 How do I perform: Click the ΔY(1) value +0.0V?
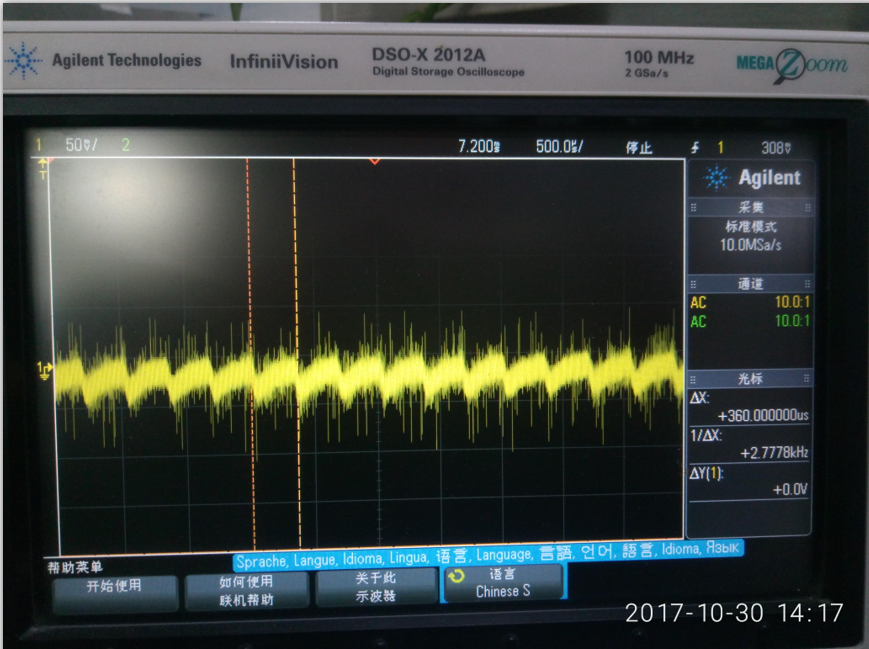pyautogui.click(x=790, y=489)
